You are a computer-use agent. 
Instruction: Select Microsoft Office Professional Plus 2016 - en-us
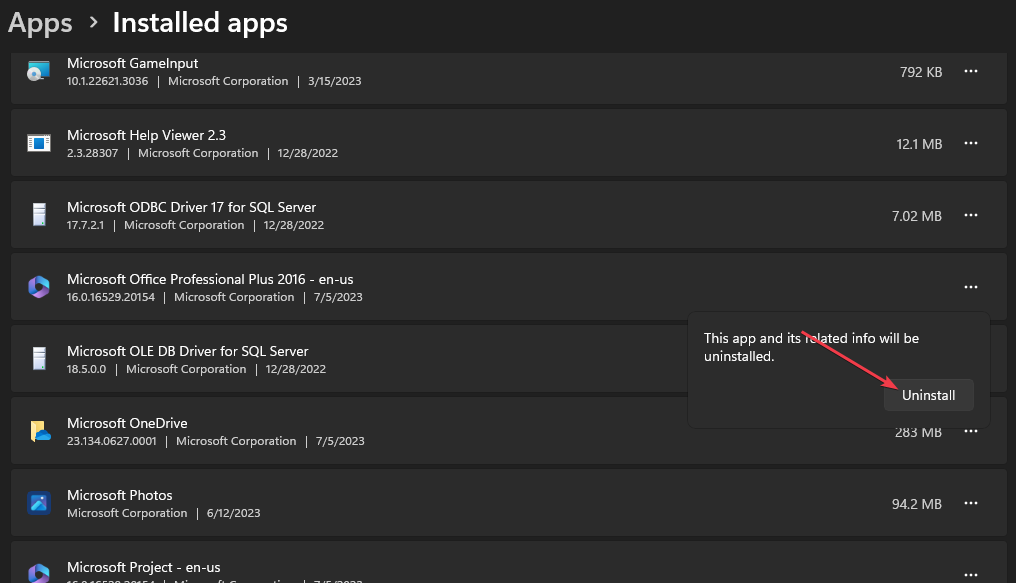(210, 279)
